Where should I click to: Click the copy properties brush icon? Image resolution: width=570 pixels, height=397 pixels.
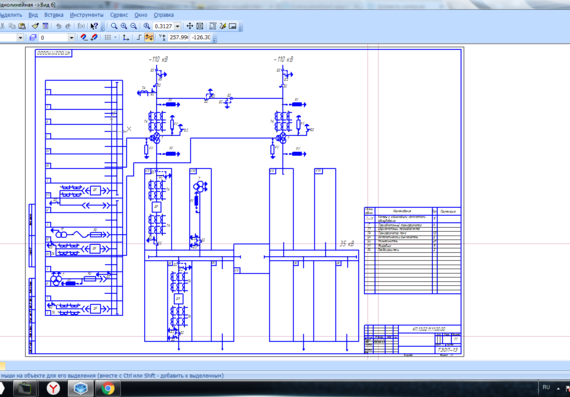pos(35,26)
